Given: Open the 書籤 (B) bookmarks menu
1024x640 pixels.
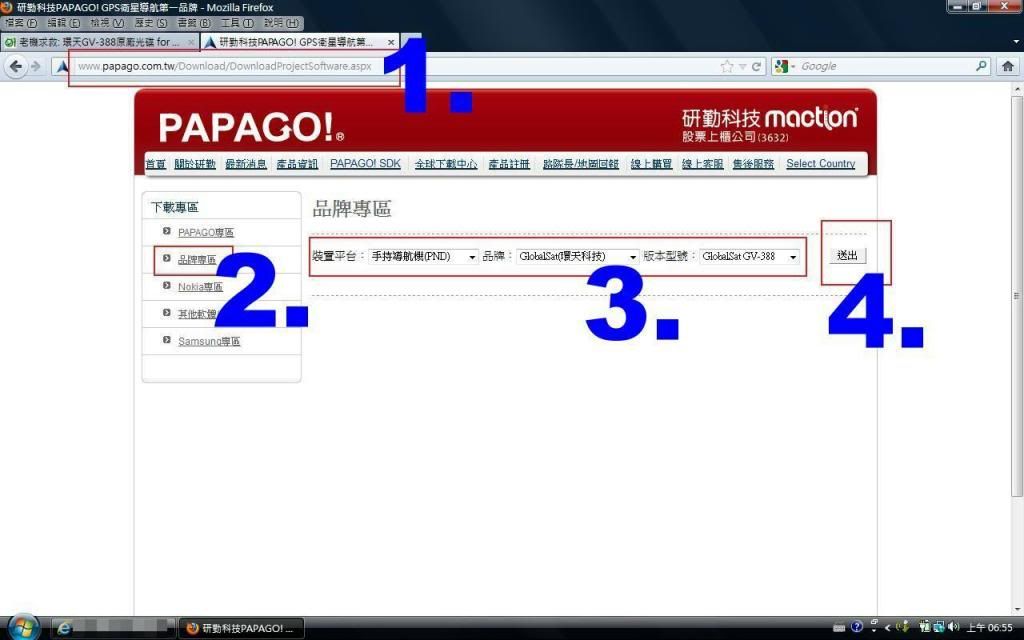Looking at the screenshot, I should pyautogui.click(x=193, y=23).
